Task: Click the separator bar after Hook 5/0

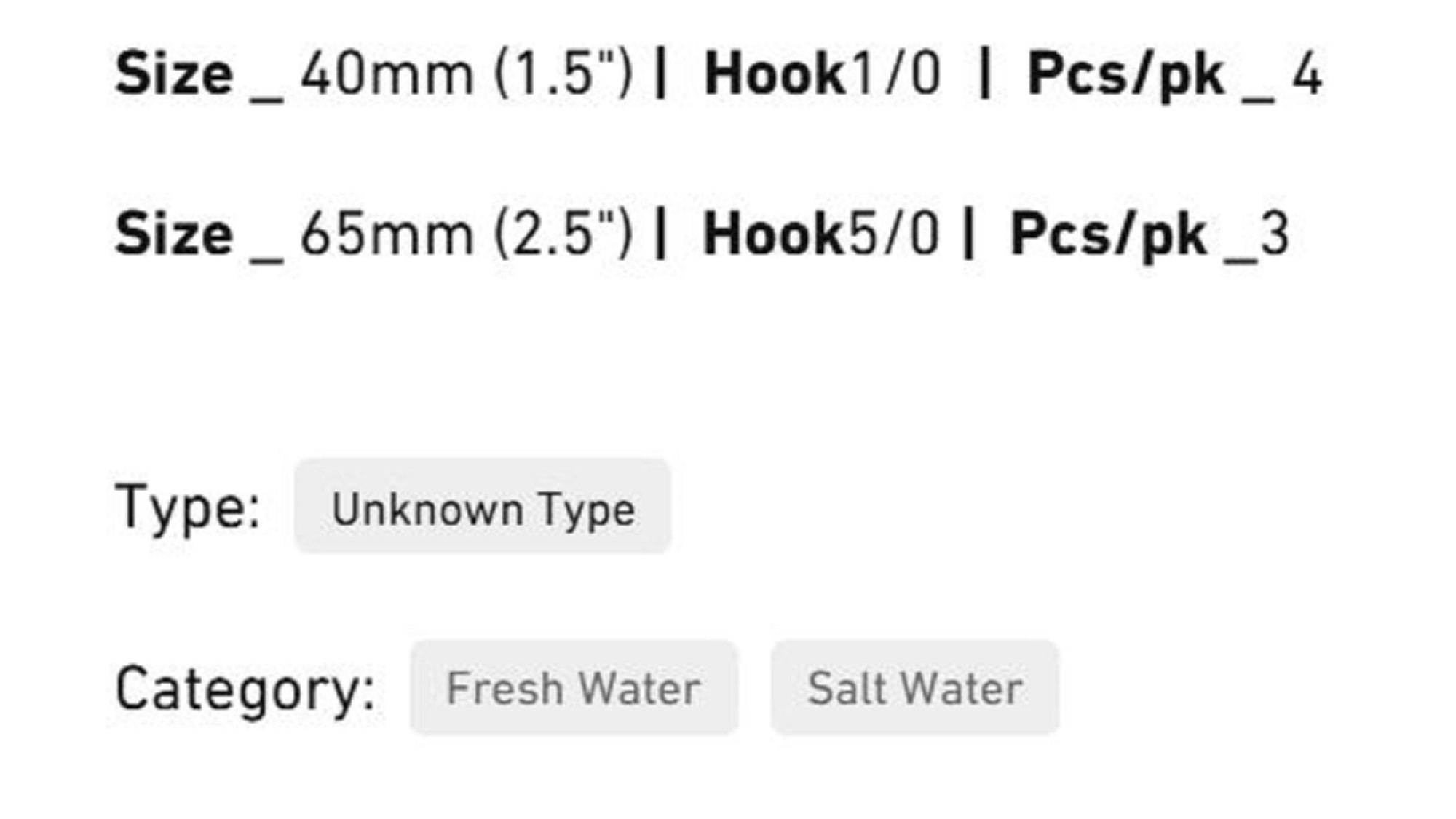Action: 968,234
